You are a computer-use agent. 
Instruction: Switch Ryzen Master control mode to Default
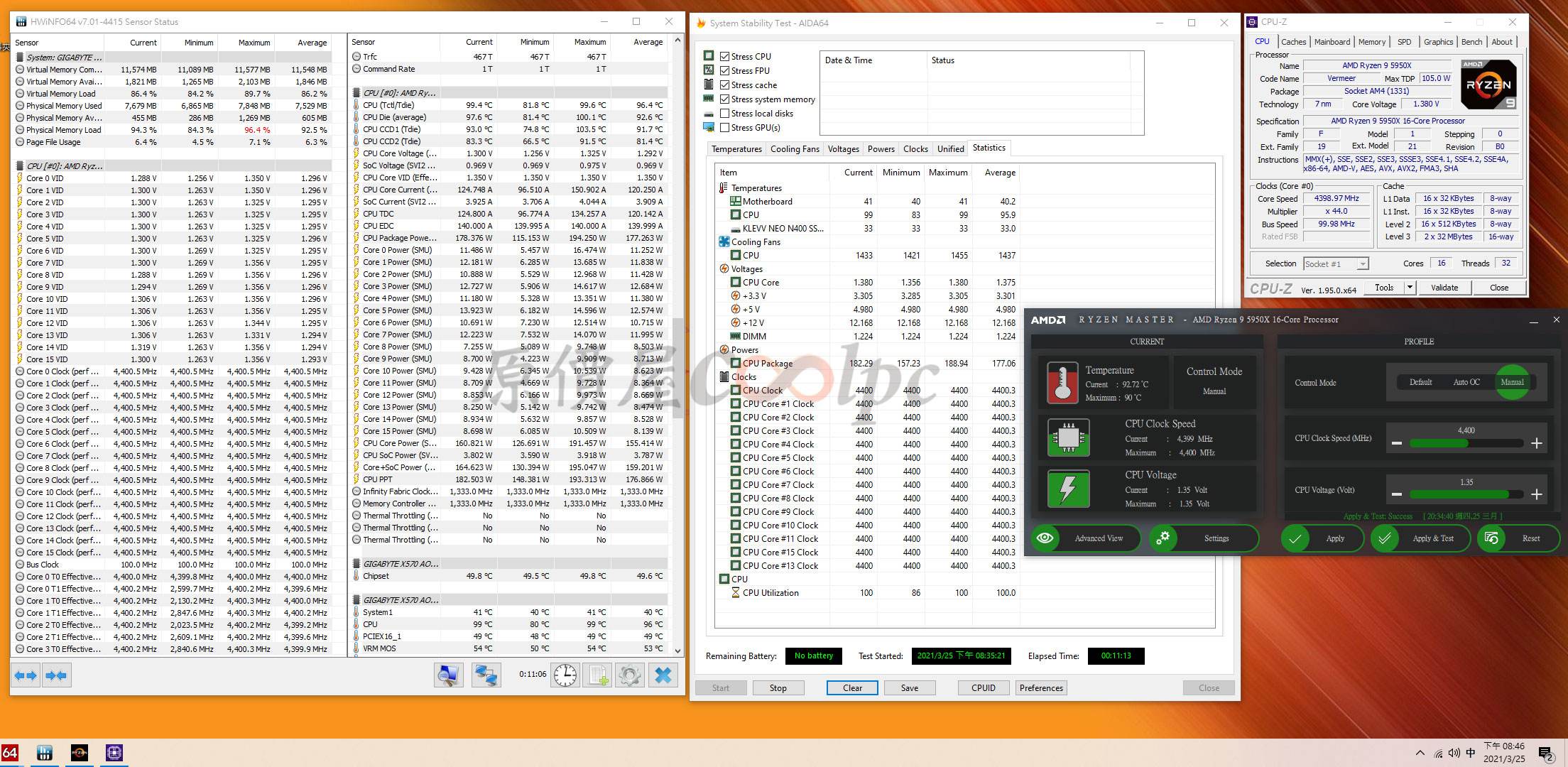(x=1420, y=382)
